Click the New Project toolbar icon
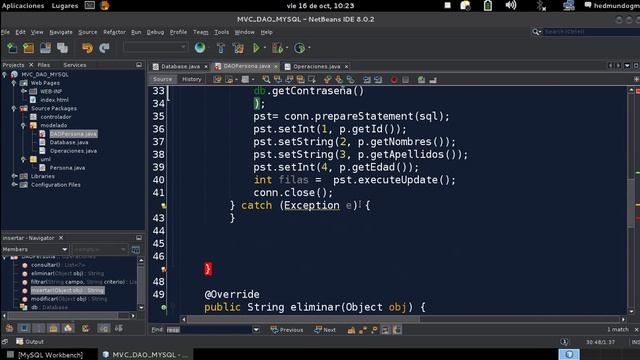640x360 pixels. pyautogui.click(x=29, y=48)
